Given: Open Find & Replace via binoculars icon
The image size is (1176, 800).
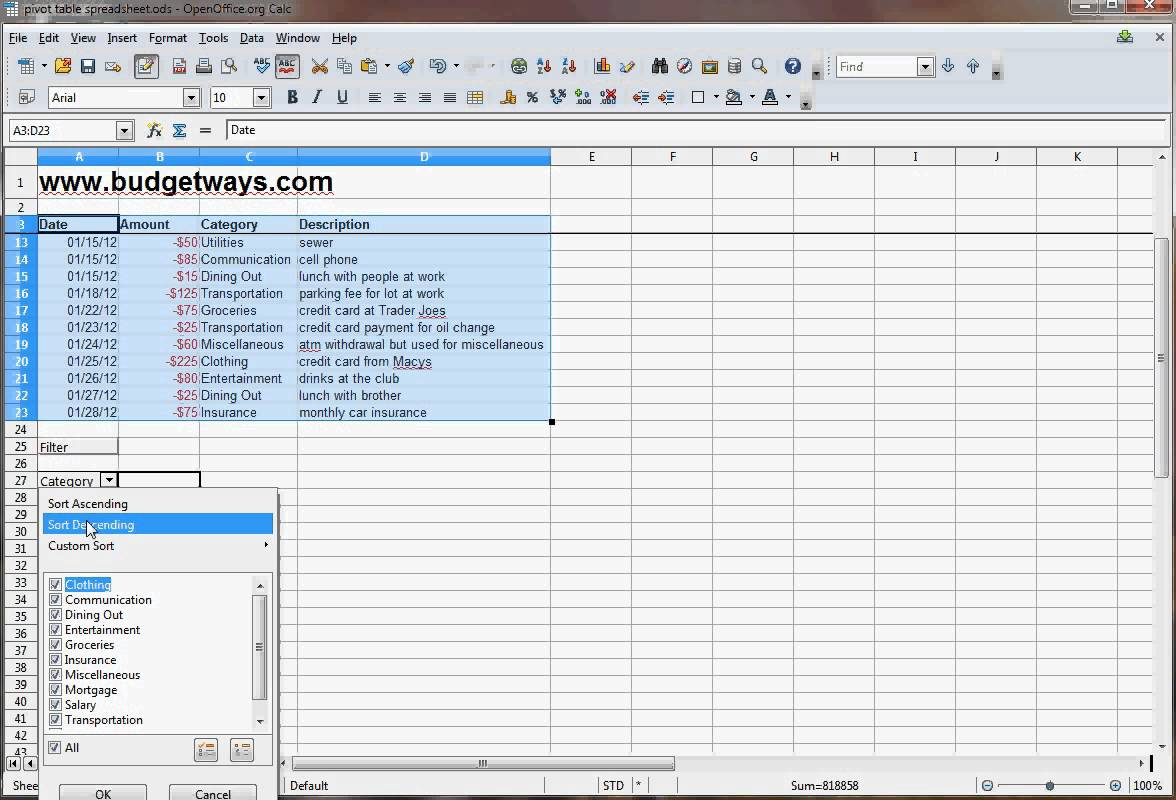Looking at the screenshot, I should click(x=660, y=66).
